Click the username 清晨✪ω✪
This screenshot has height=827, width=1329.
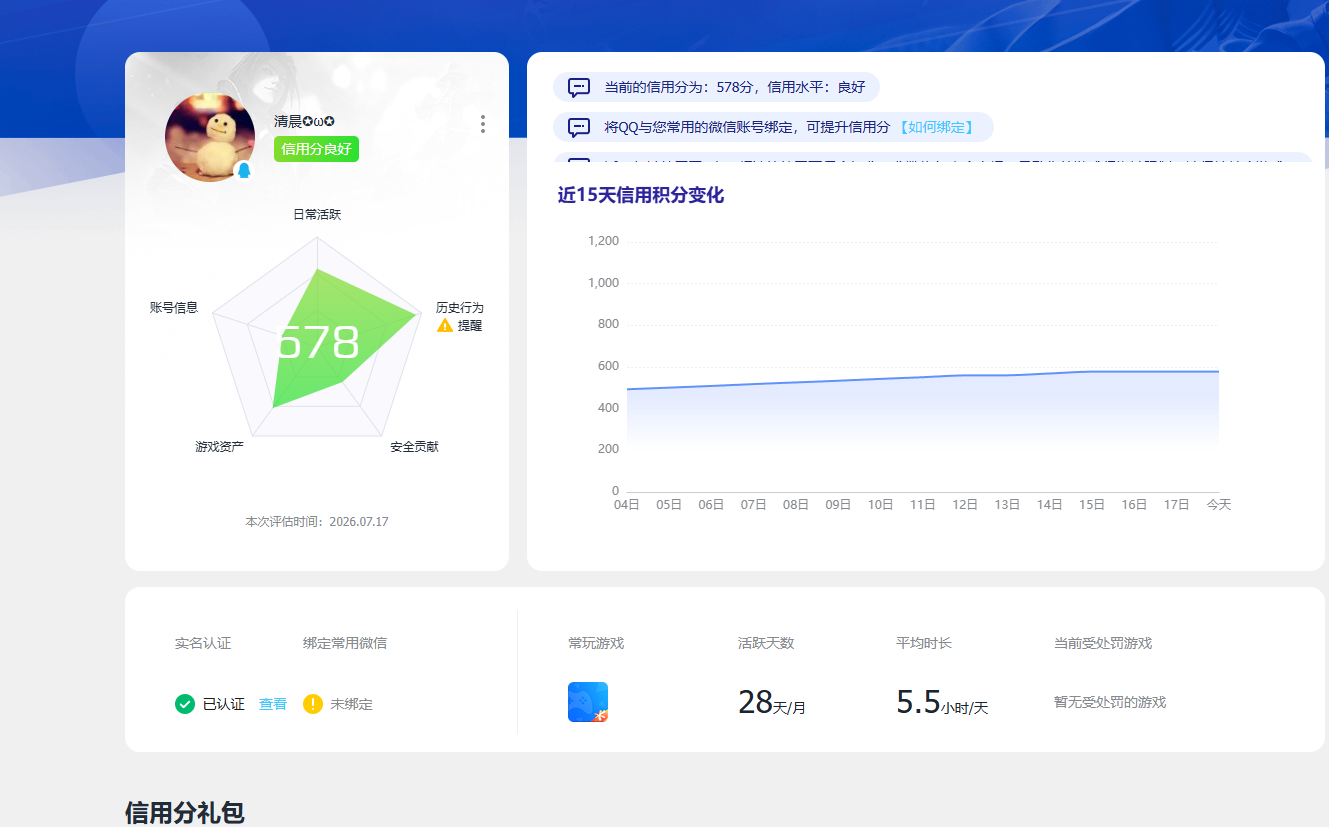click(x=304, y=121)
